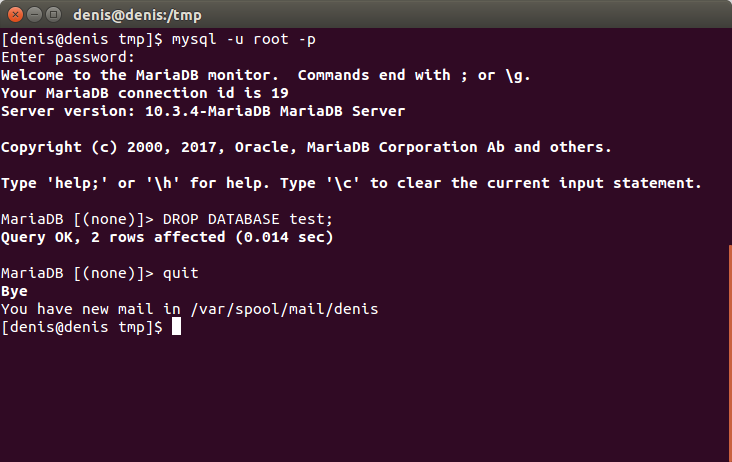Minimize the terminal window

coord(35,15)
